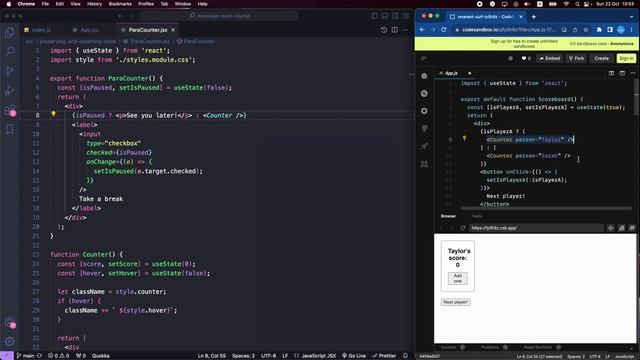Click errors and warnings count in status bar
The image size is (640, 360).
pos(58,356)
